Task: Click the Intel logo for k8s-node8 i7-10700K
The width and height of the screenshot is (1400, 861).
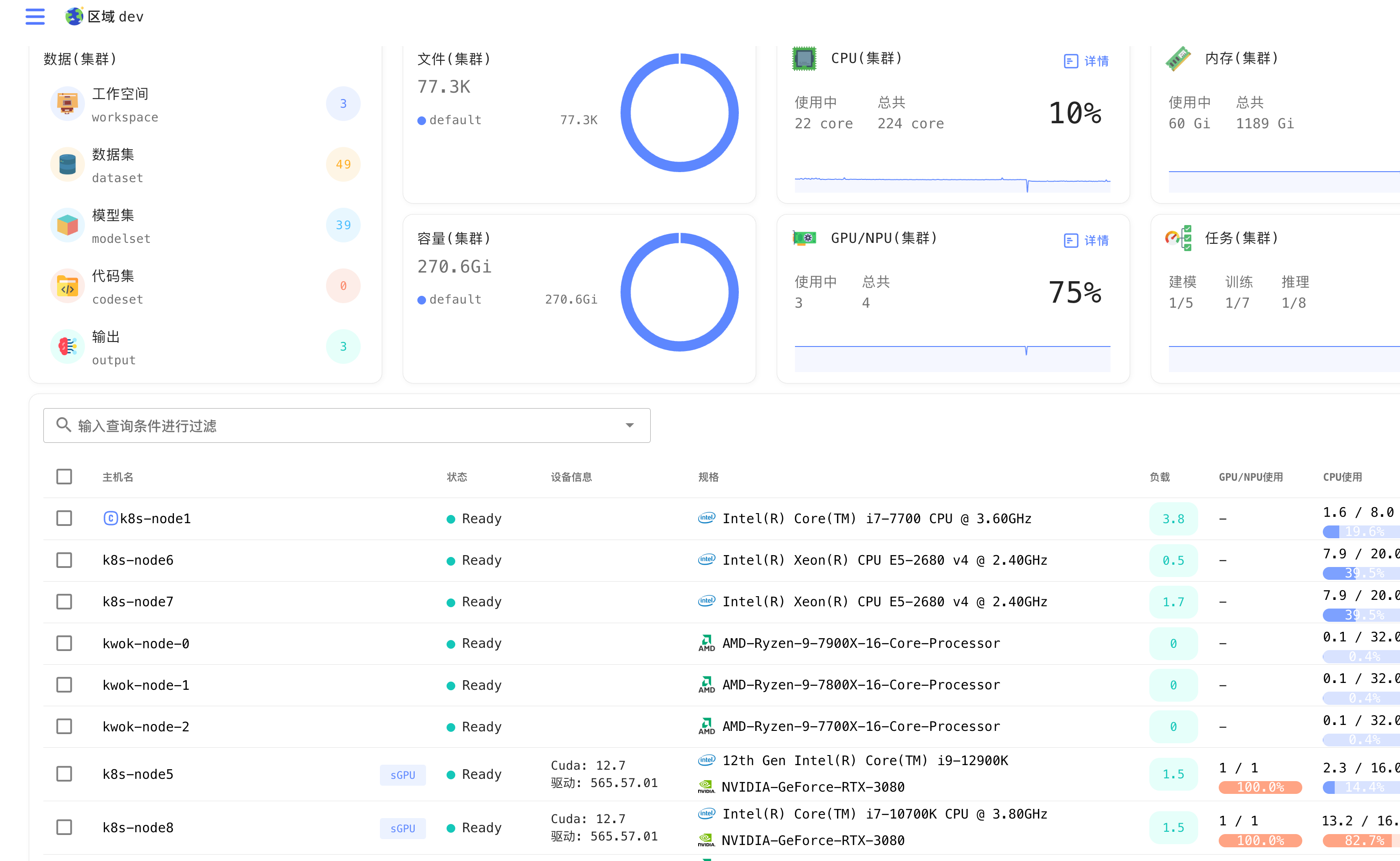Action: click(706, 814)
